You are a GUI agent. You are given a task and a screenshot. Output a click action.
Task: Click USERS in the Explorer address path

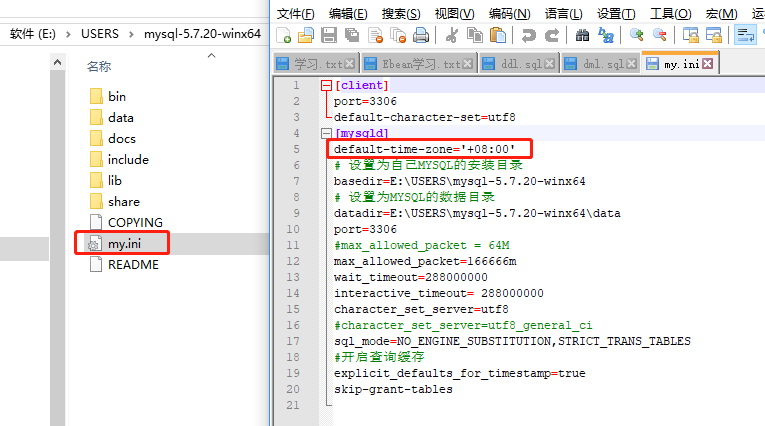click(100, 34)
